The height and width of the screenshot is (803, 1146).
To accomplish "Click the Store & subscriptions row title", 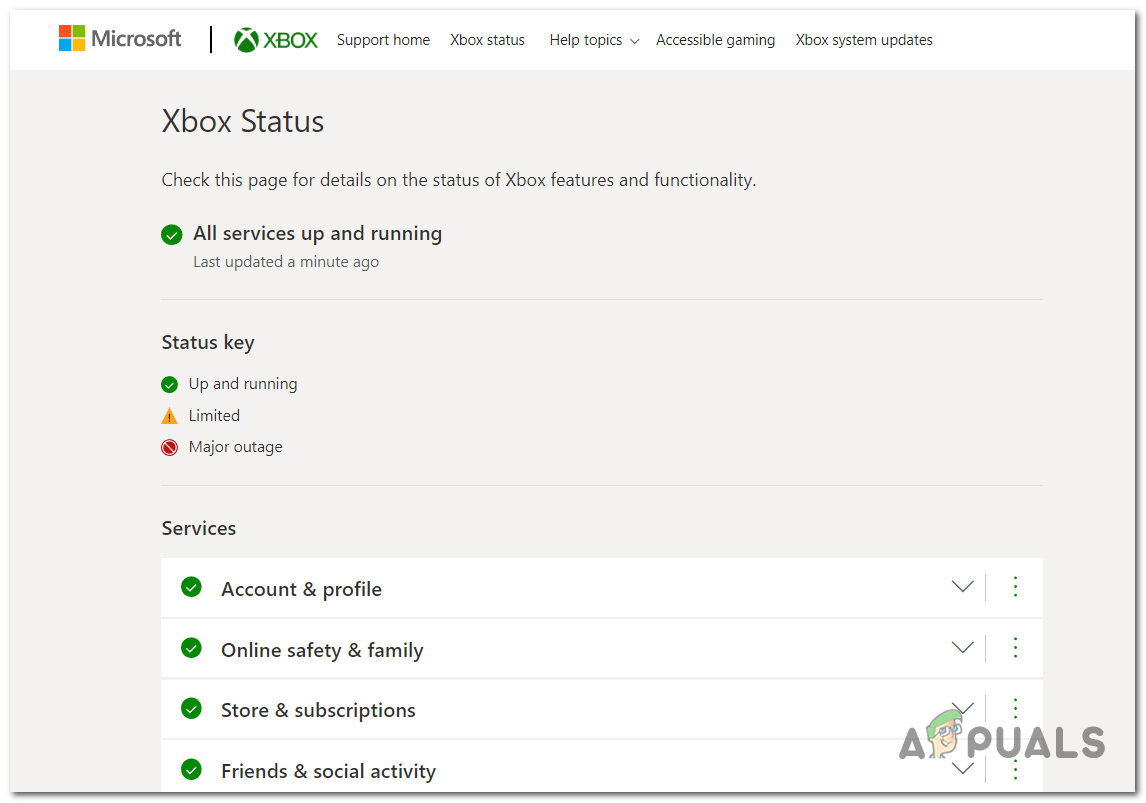I will (318, 711).
